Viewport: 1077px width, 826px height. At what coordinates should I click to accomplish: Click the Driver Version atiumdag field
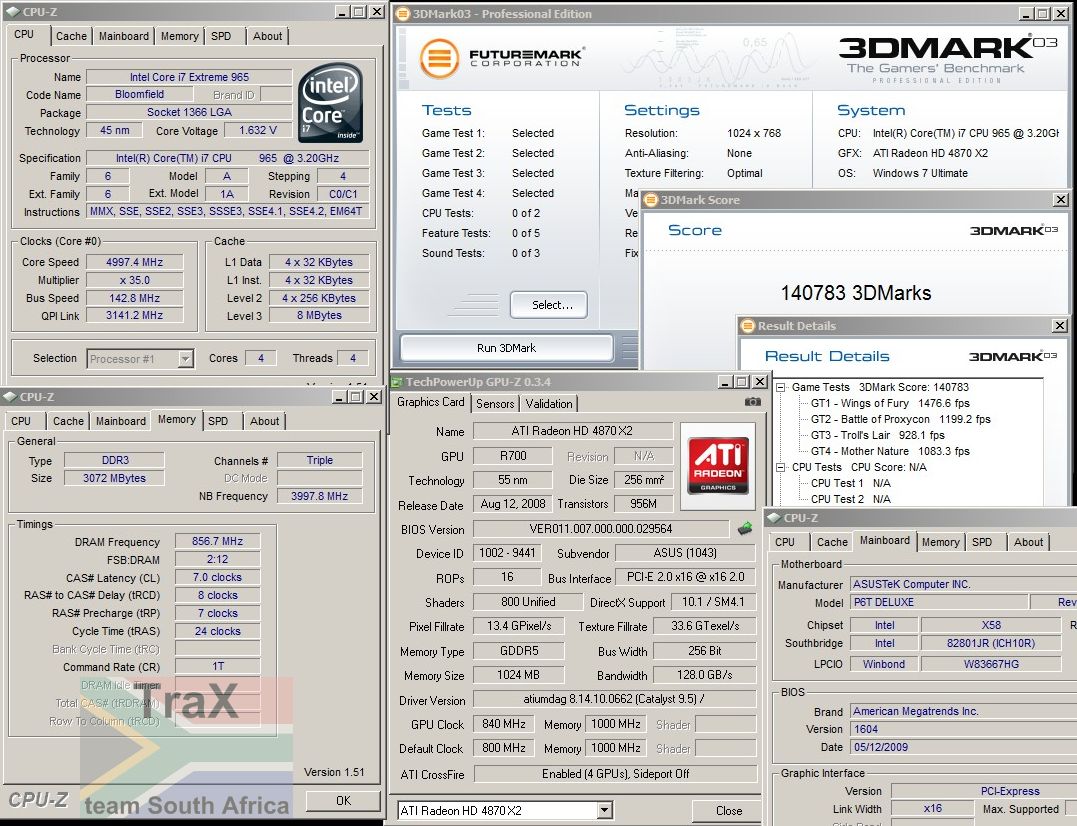click(x=615, y=699)
